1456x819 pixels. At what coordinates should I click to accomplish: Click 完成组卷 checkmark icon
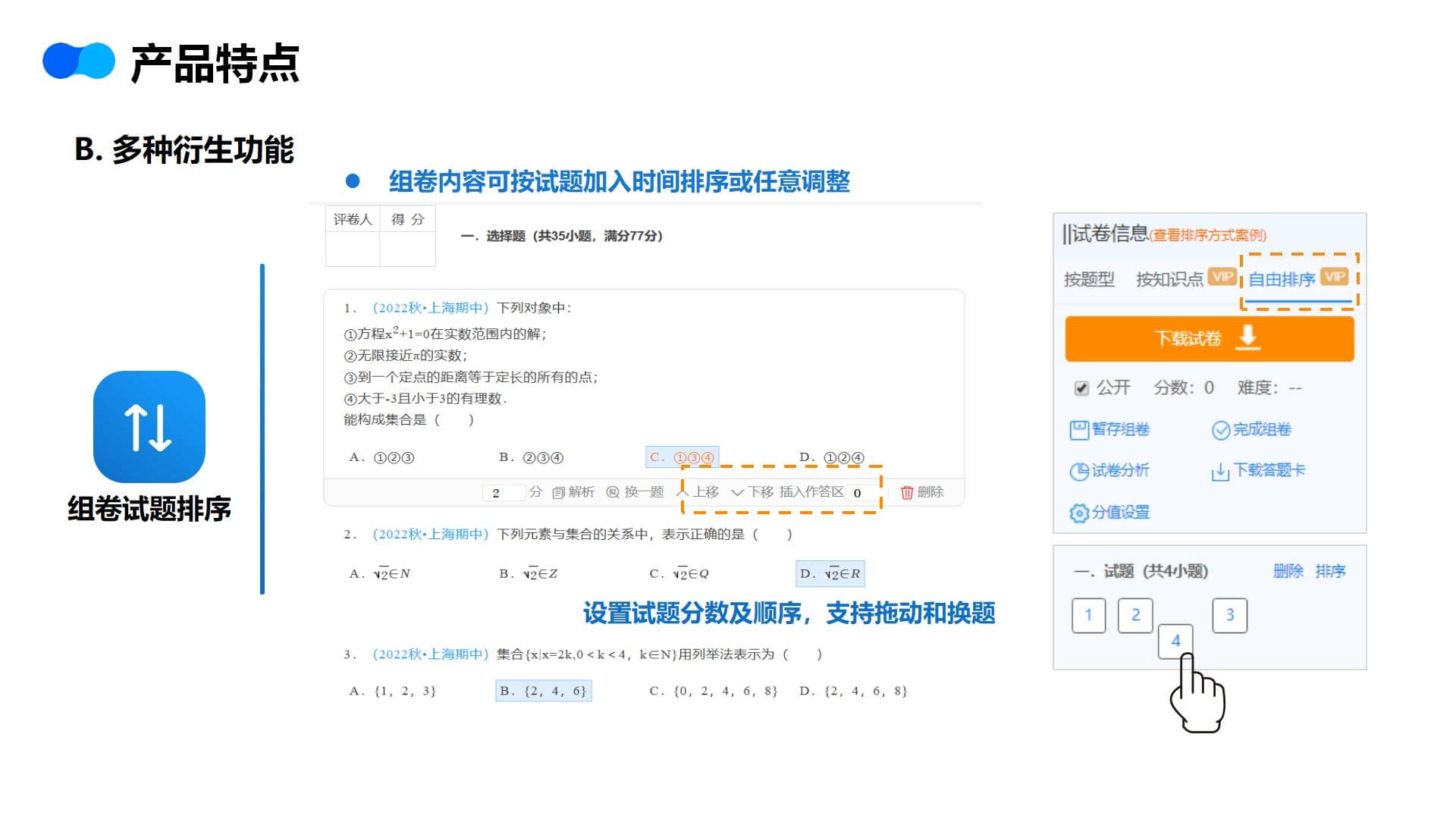pos(1220,430)
